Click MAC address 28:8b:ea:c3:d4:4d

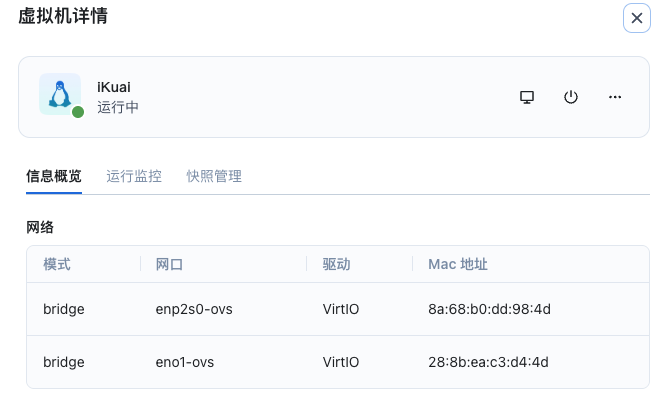tap(489, 361)
